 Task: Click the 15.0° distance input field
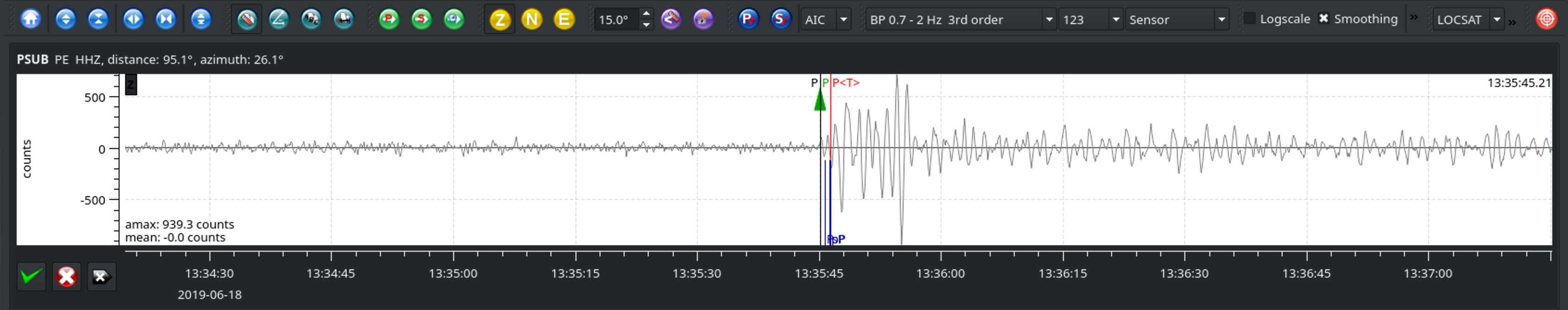[617, 19]
